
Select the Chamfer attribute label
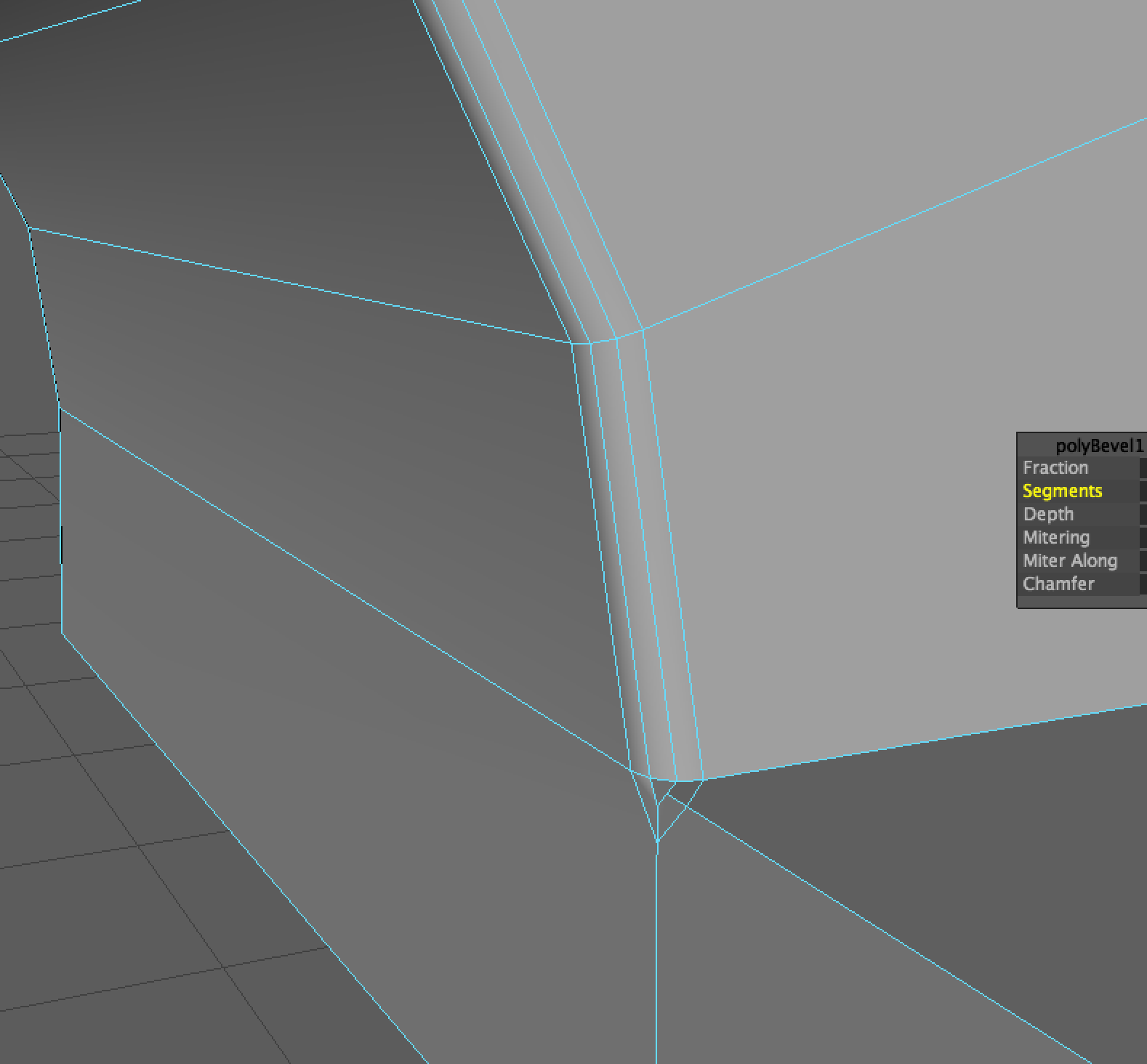(1058, 584)
